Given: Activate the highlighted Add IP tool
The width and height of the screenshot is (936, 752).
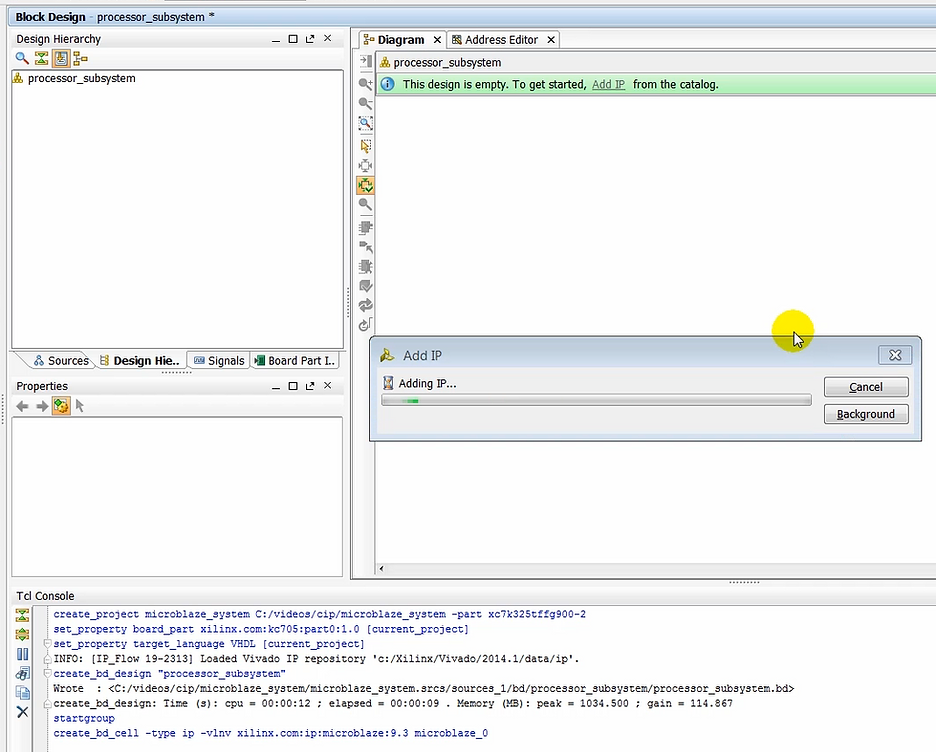Looking at the screenshot, I should [365, 185].
